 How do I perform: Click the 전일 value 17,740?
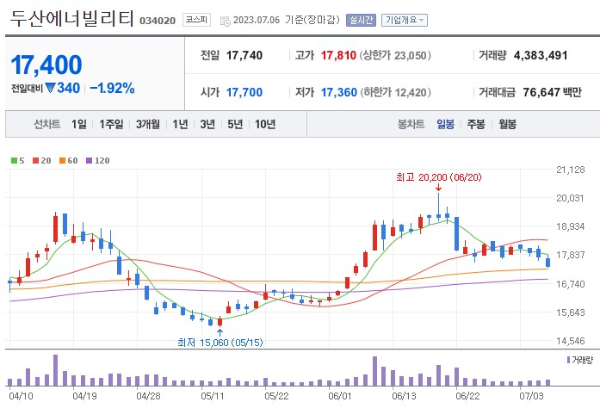244,56
